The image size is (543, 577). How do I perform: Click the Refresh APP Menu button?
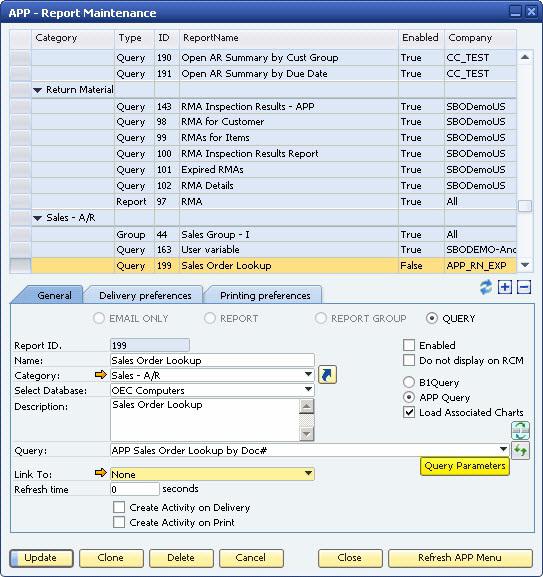(460, 558)
